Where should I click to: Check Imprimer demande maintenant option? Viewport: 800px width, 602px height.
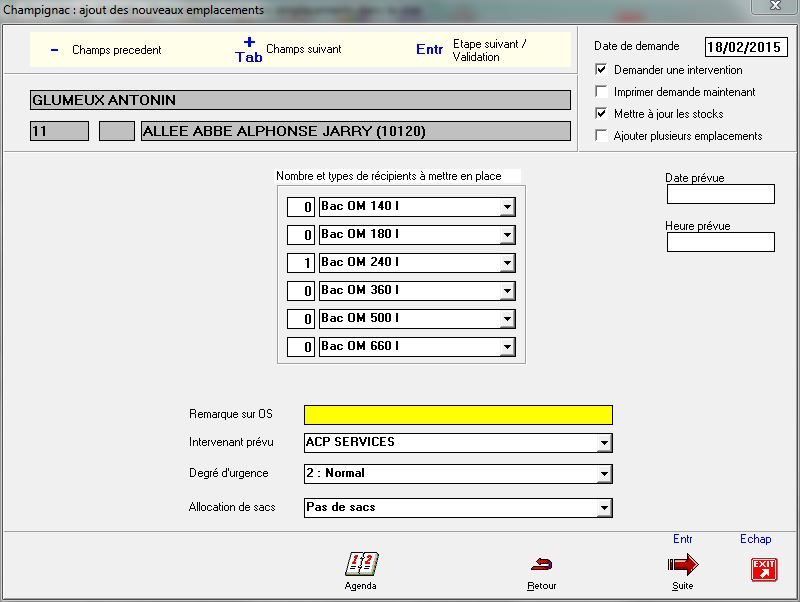tap(601, 92)
